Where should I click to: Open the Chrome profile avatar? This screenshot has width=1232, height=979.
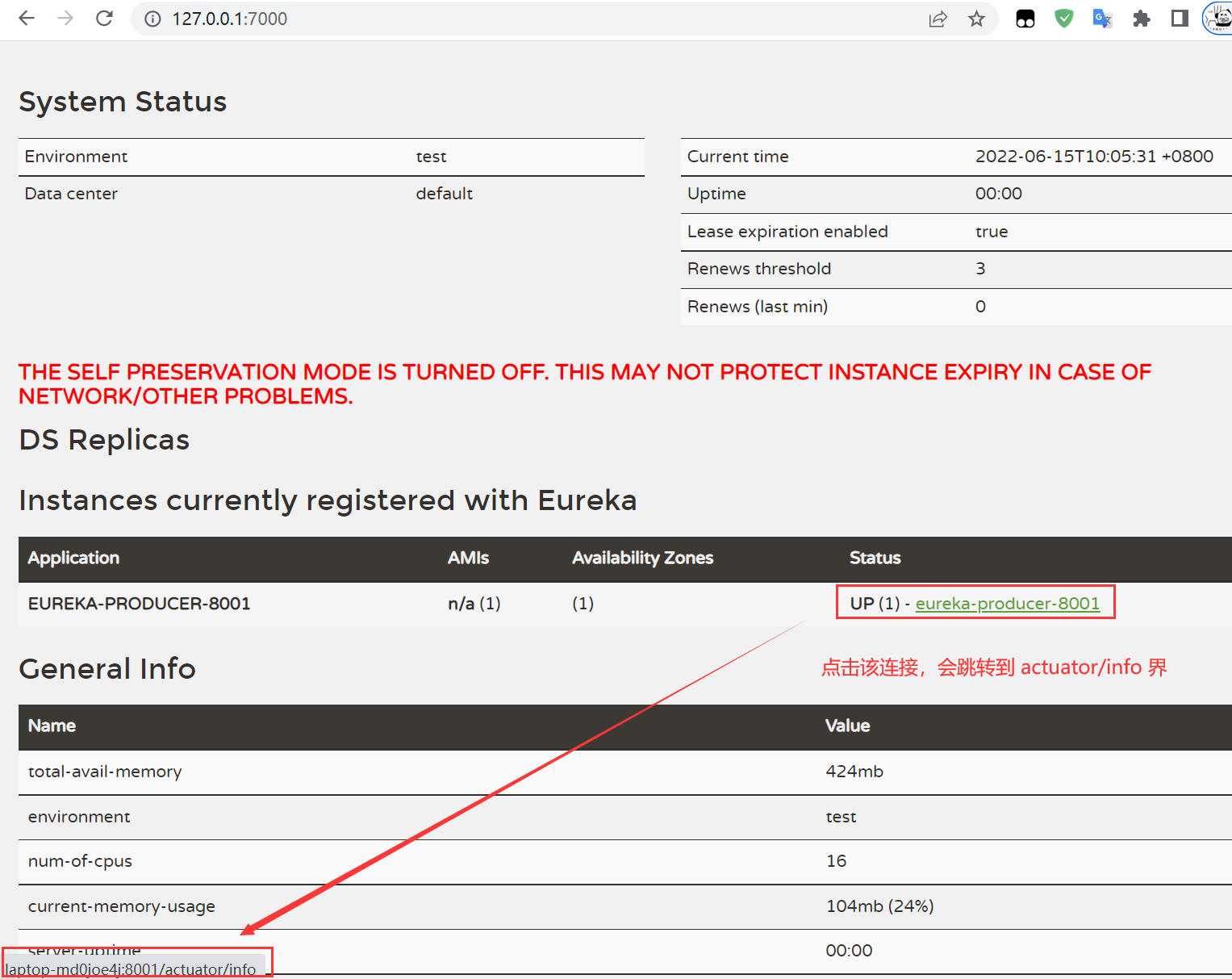1217,19
